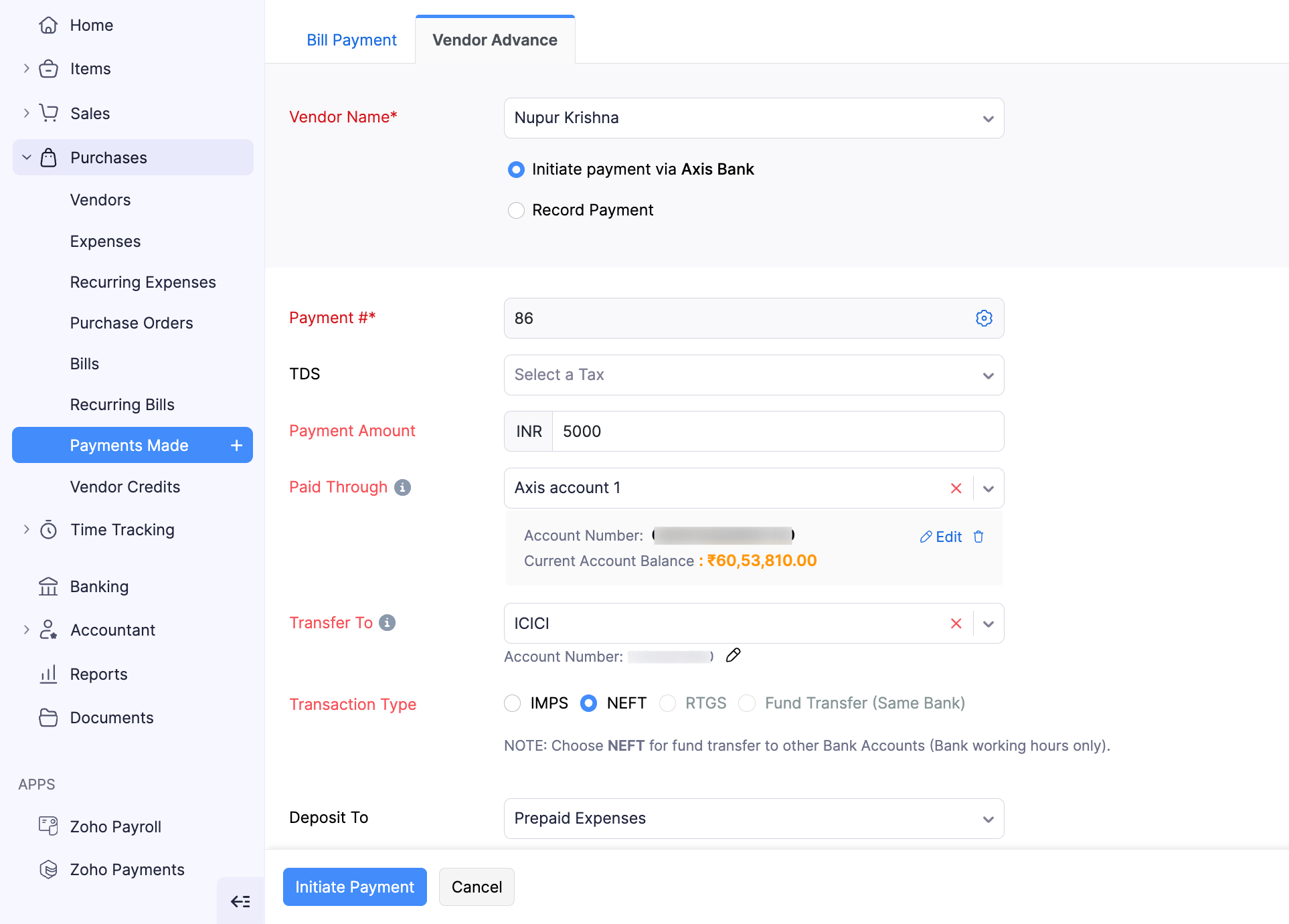Open the Vendor Name dropdown

point(989,118)
